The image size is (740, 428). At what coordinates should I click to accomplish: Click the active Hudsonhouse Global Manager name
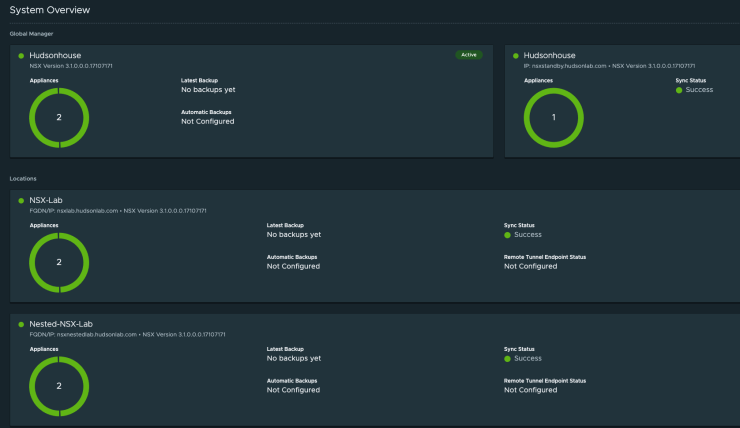56,56
